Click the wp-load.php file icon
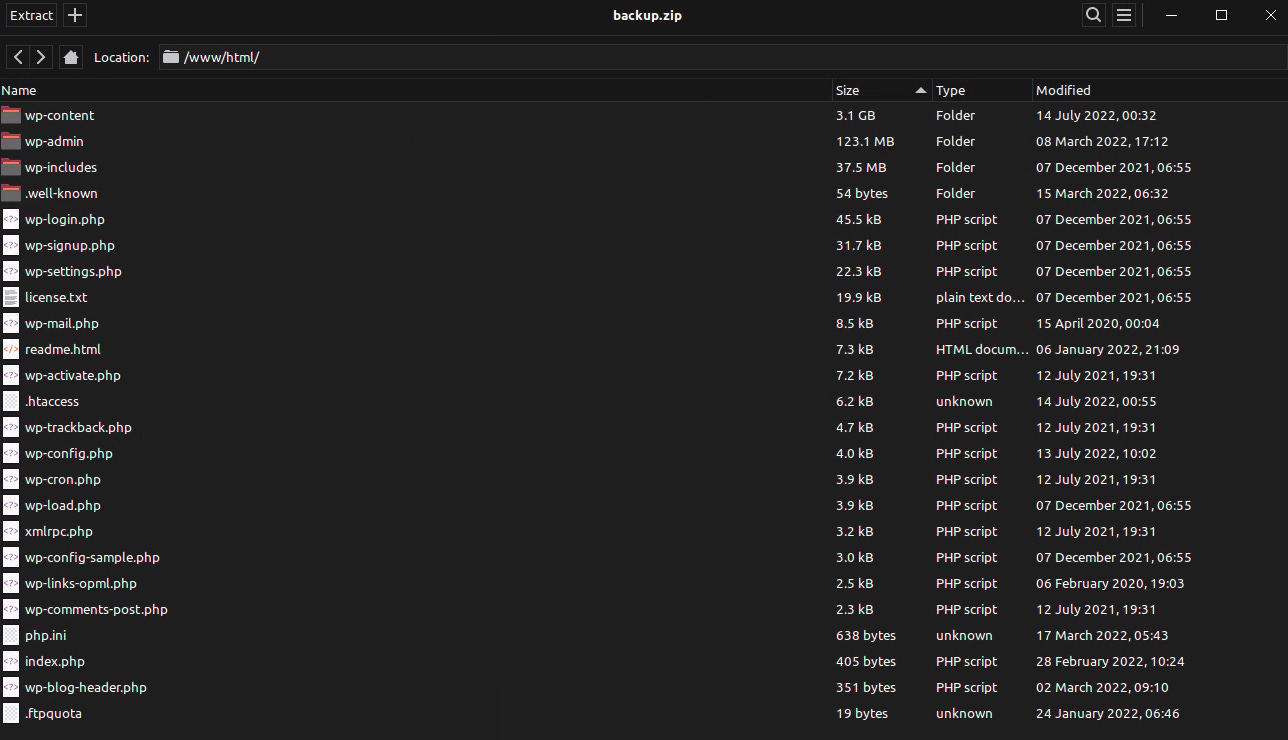 pos(11,505)
